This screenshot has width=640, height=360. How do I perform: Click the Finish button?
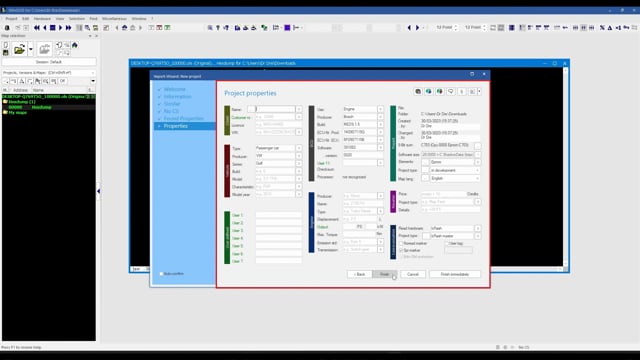pos(384,274)
